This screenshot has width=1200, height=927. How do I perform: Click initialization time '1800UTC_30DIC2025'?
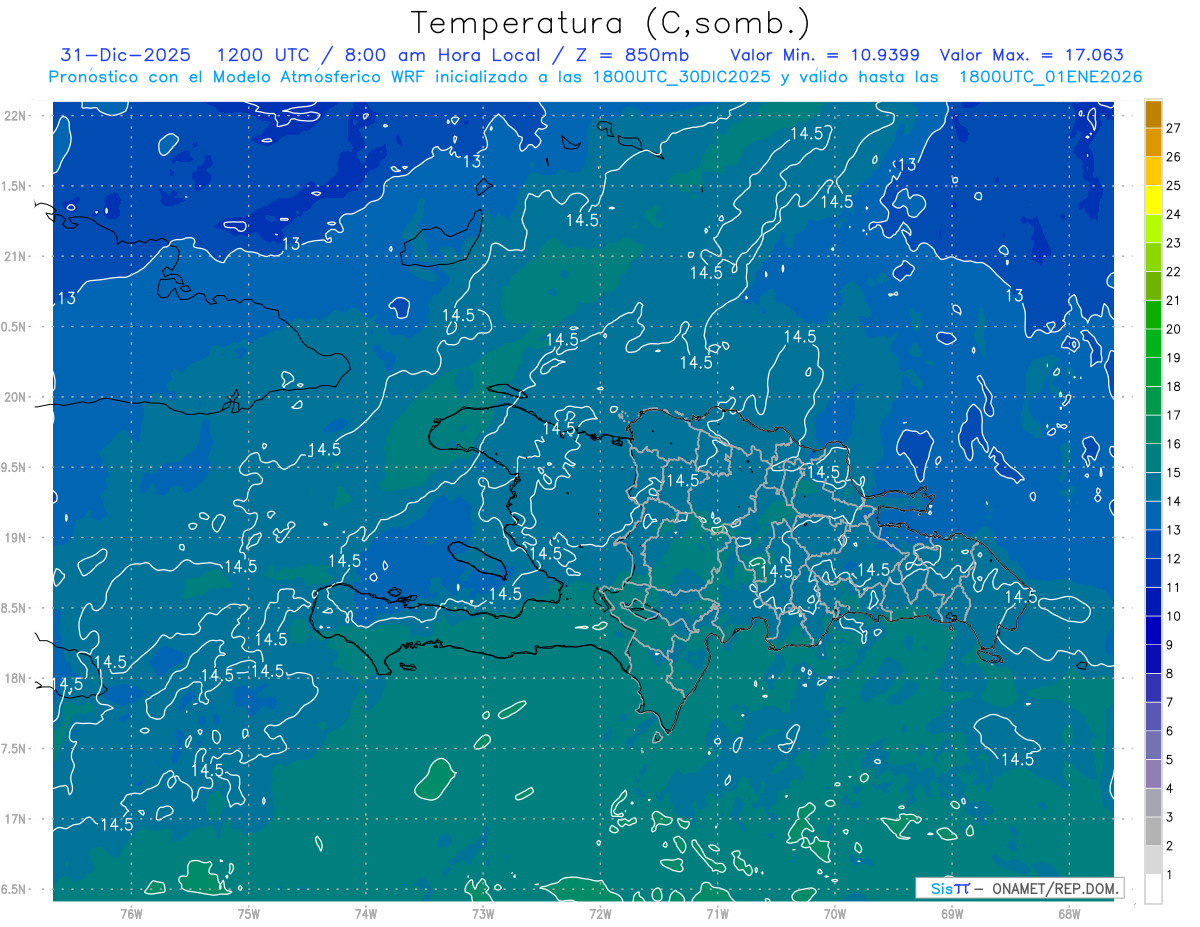[x=681, y=77]
